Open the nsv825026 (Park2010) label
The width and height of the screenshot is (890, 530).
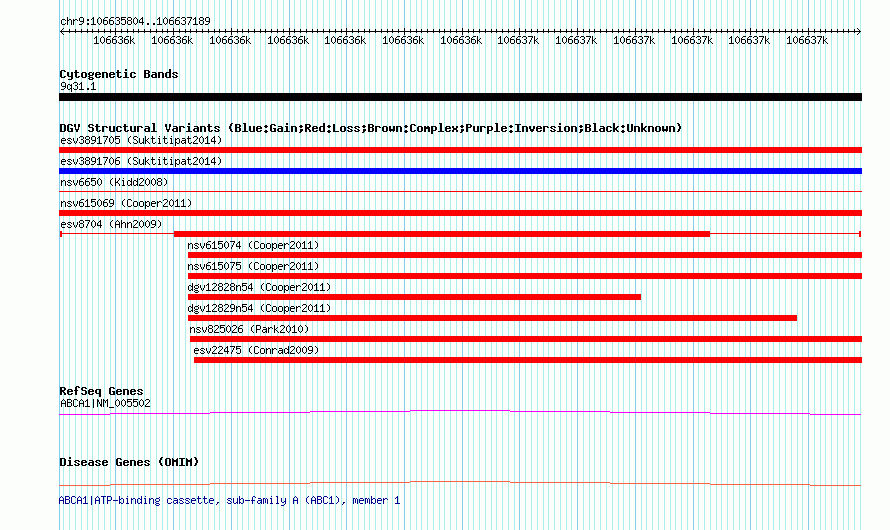[x=249, y=329]
